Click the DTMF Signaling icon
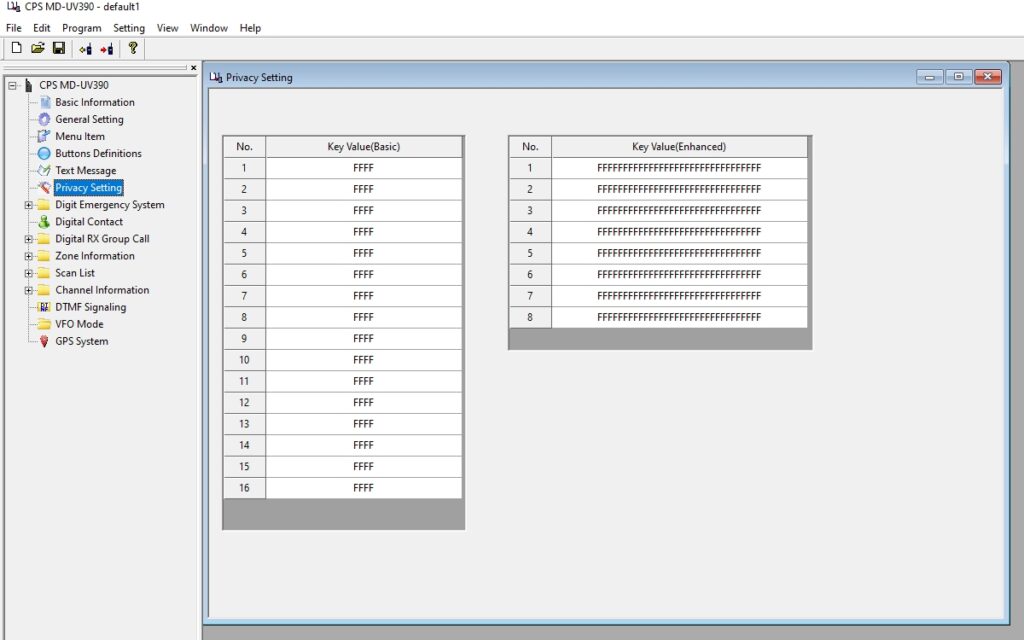This screenshot has width=1024, height=640. point(88,307)
